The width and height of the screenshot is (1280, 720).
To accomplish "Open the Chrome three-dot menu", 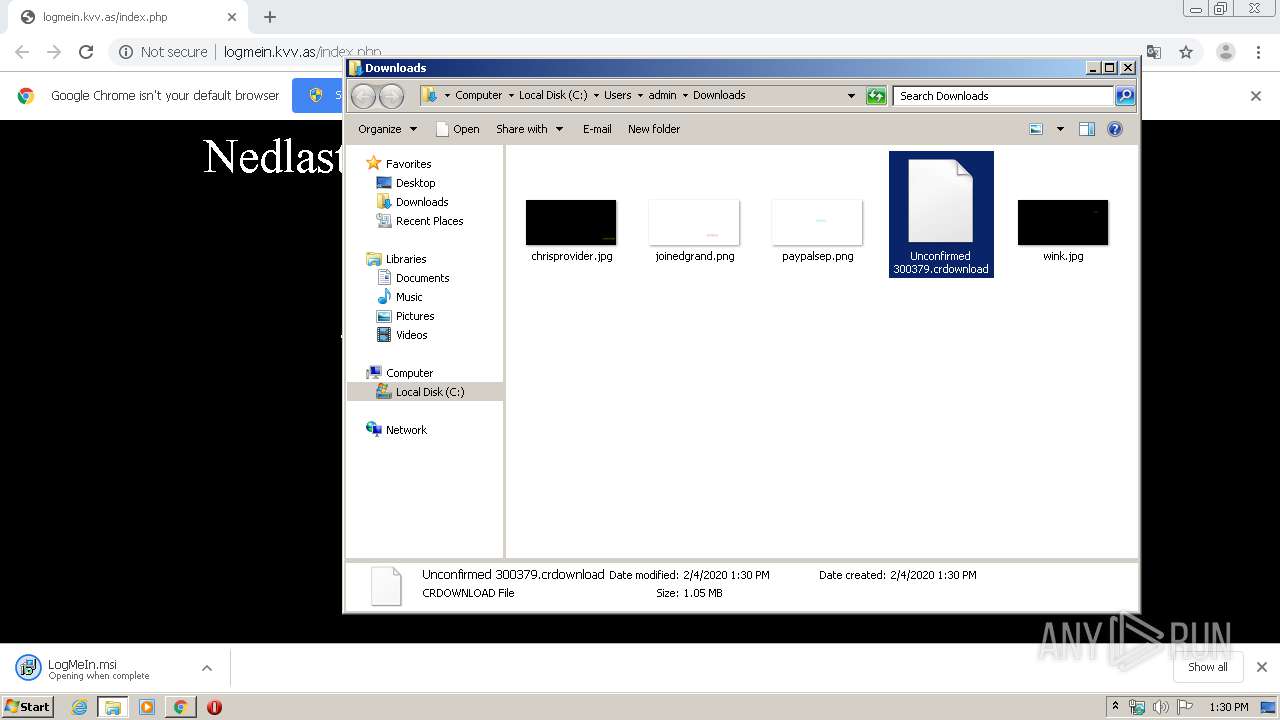I will 1258,52.
